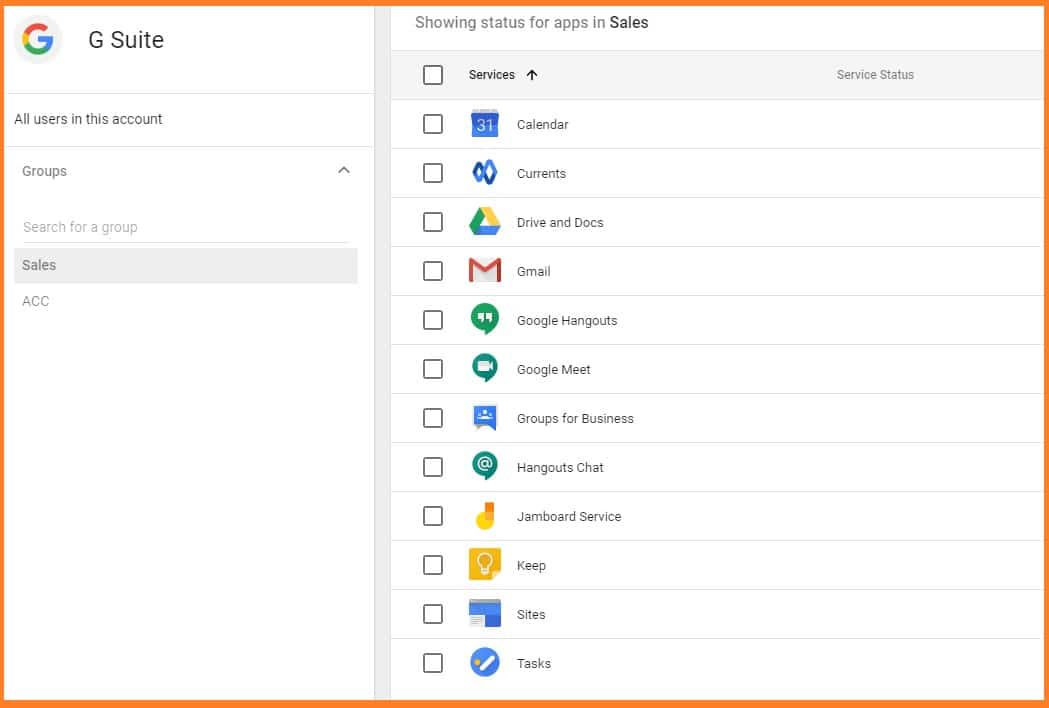Click the Jamboard Service icon
1049x708 pixels.
tap(485, 516)
